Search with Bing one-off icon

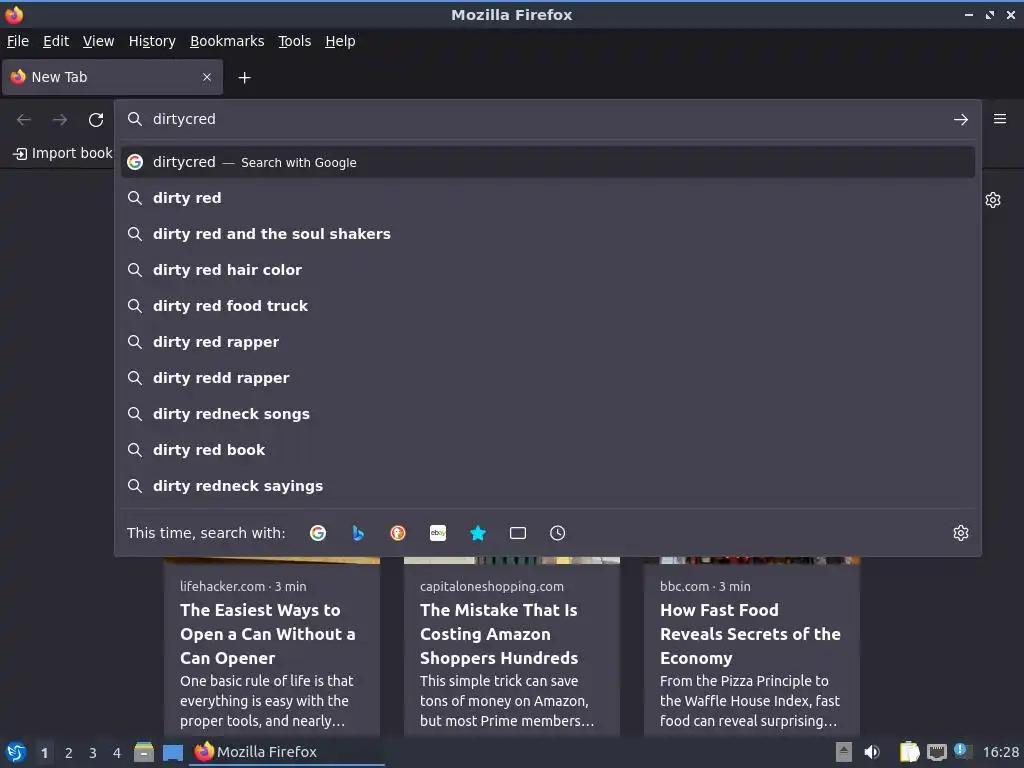click(358, 533)
